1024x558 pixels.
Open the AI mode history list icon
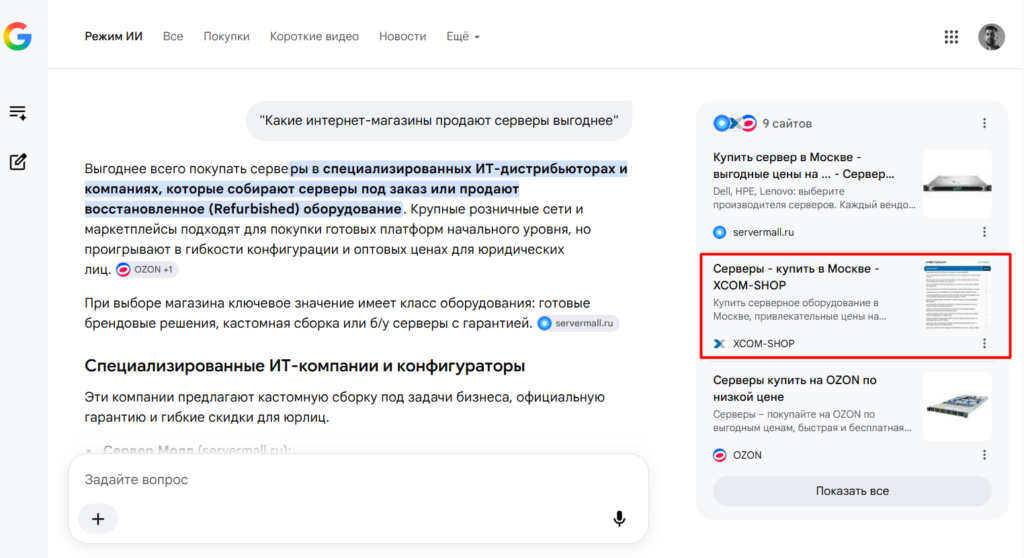point(18,113)
